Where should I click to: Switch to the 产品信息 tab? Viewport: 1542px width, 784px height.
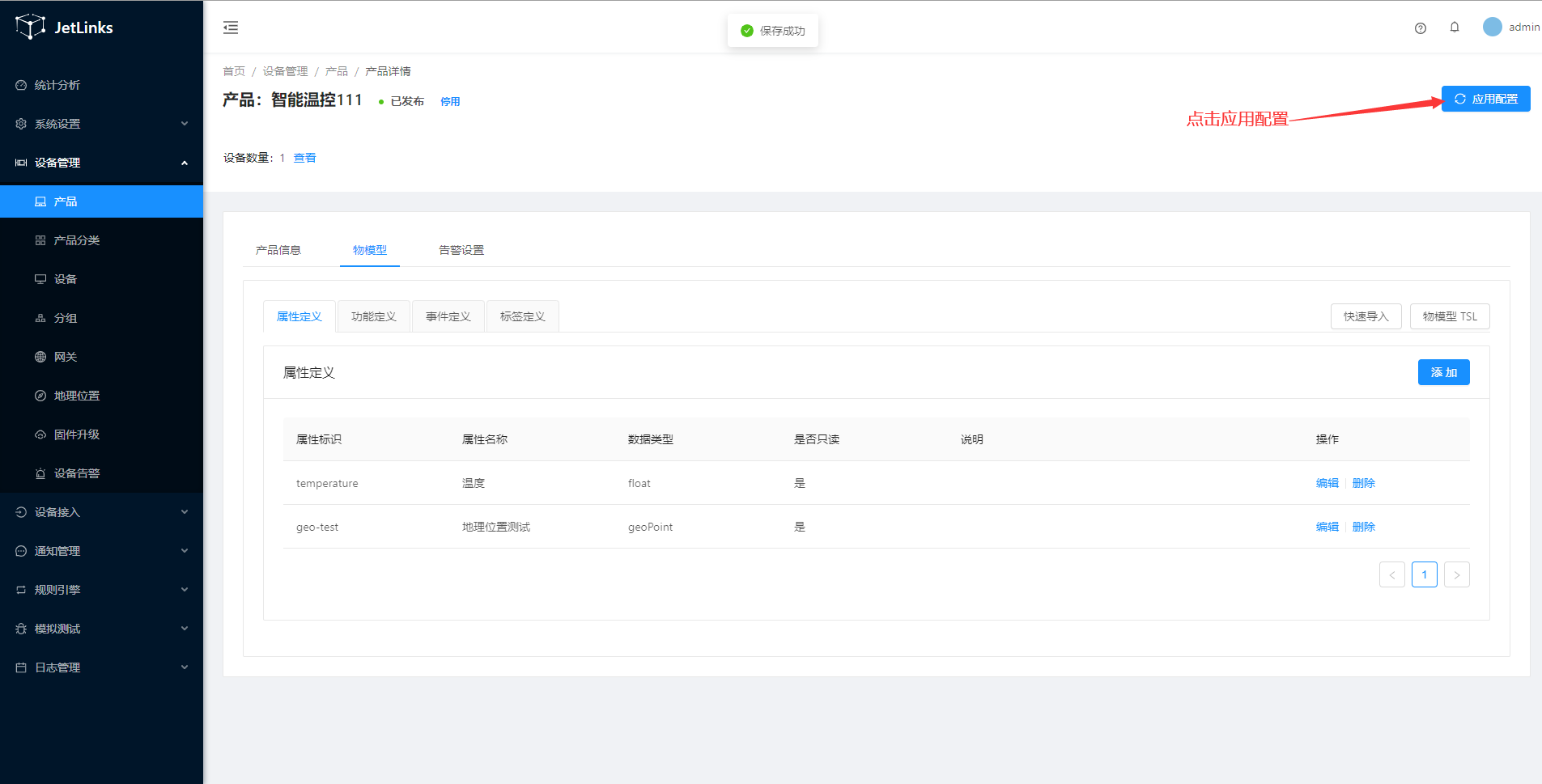click(278, 250)
